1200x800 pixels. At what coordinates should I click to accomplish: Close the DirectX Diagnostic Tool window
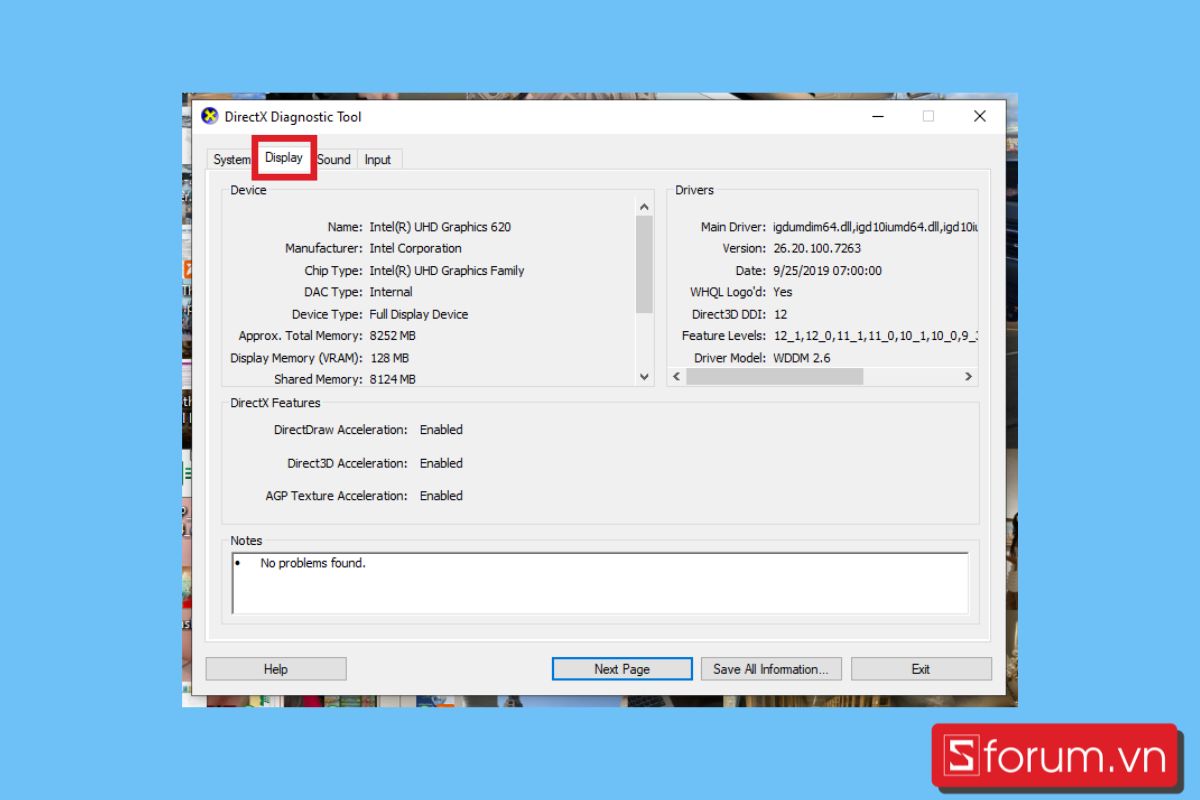[979, 116]
